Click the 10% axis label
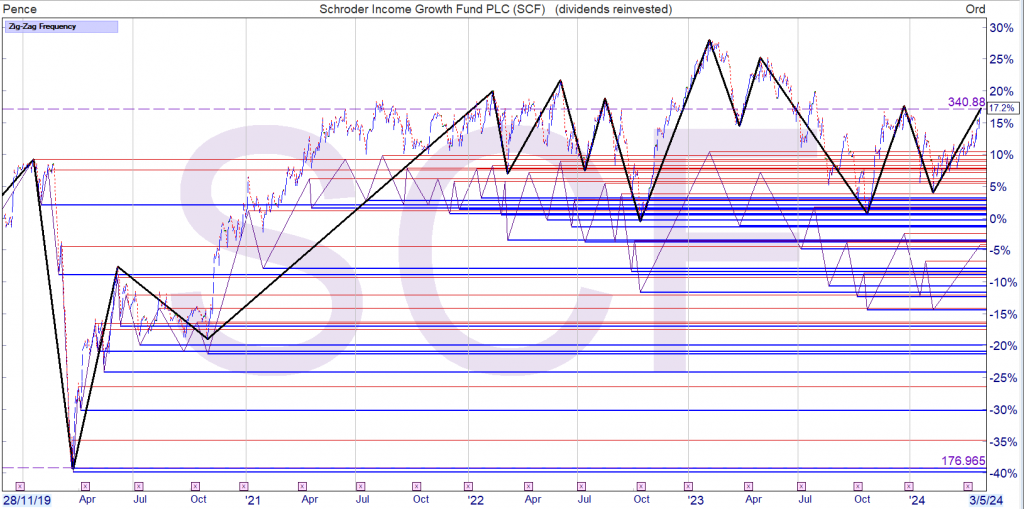This screenshot has width=1024, height=509. coord(1002,155)
